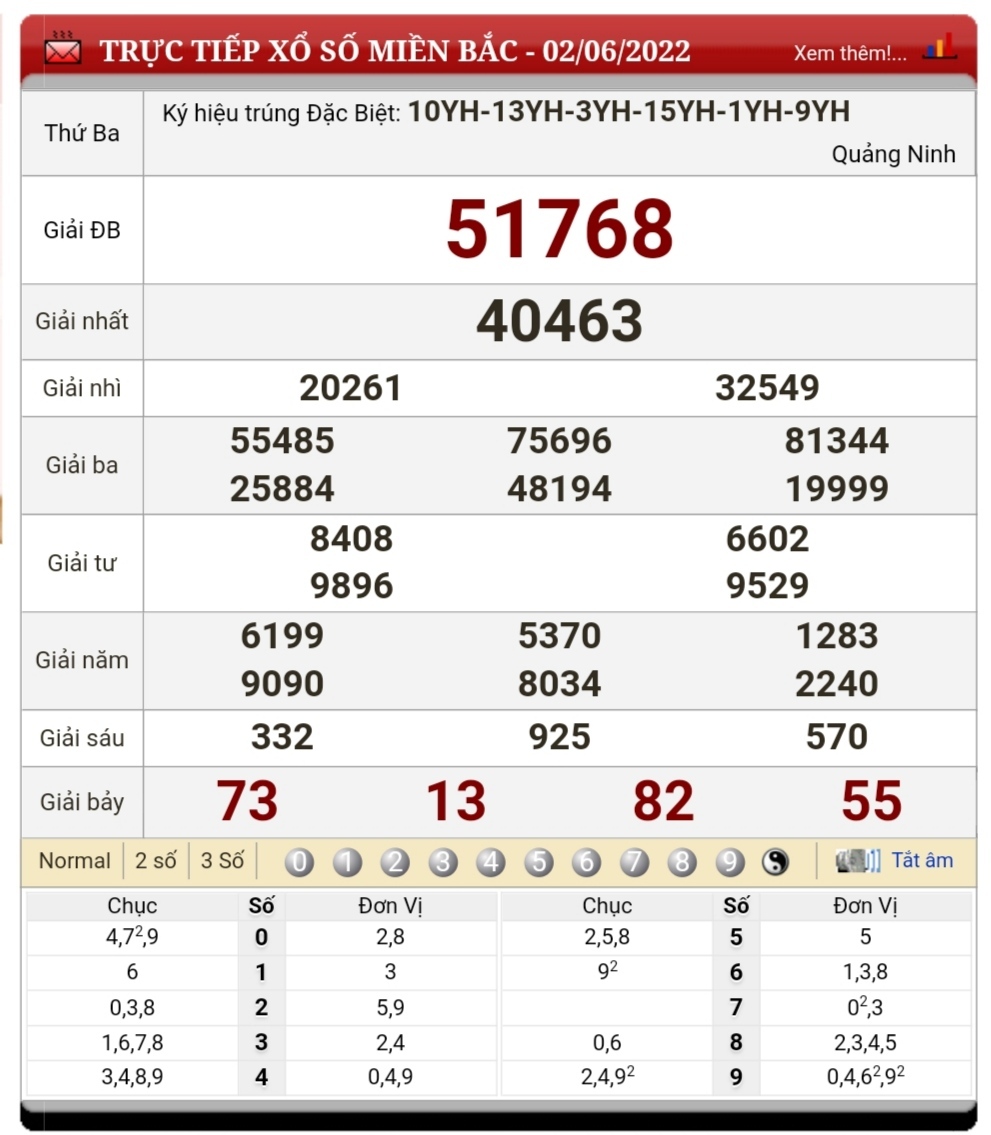Click the 'Tắt âm' mute link

(x=922, y=860)
